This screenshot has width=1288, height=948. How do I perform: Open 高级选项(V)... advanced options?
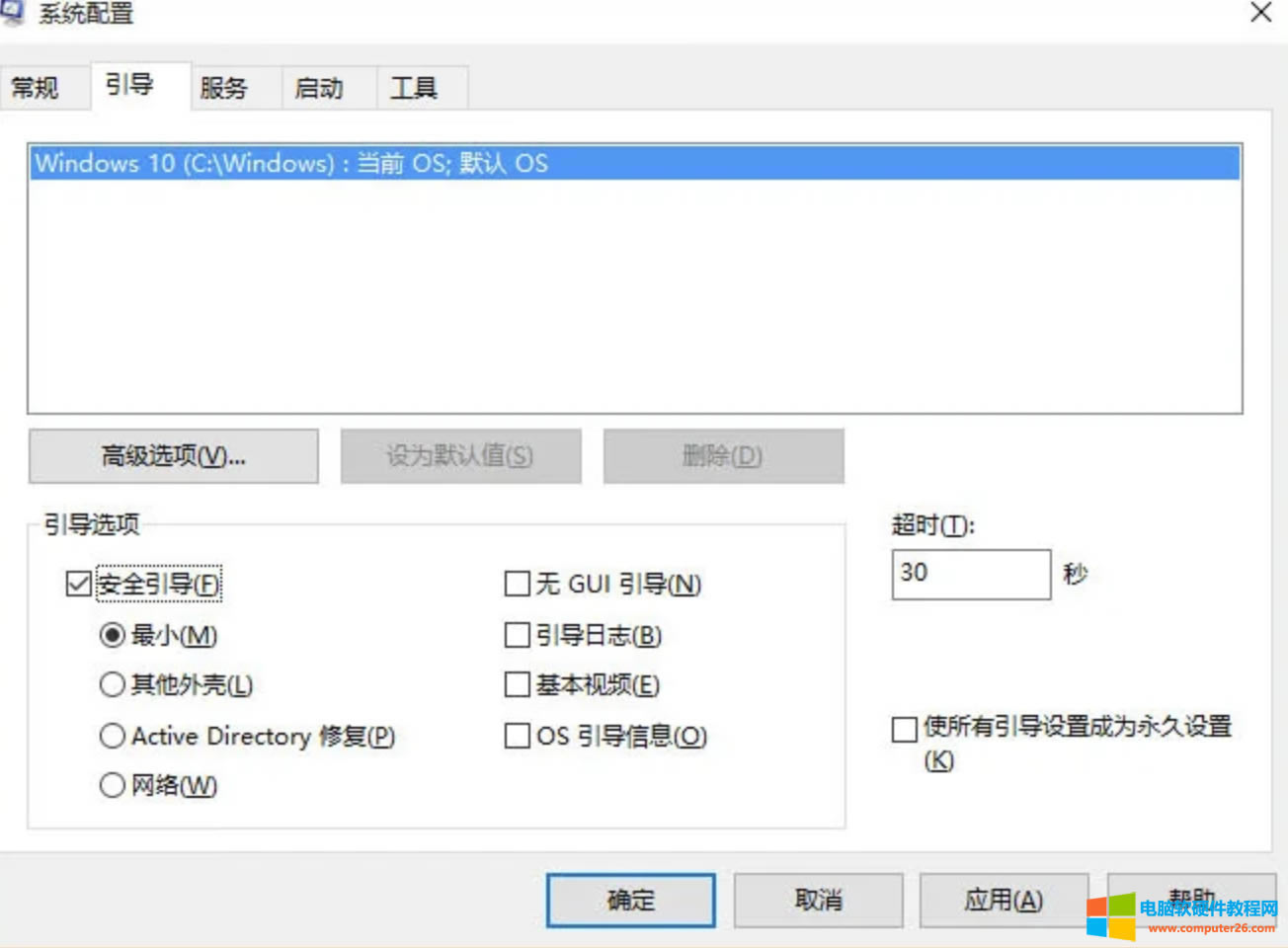[x=174, y=456]
